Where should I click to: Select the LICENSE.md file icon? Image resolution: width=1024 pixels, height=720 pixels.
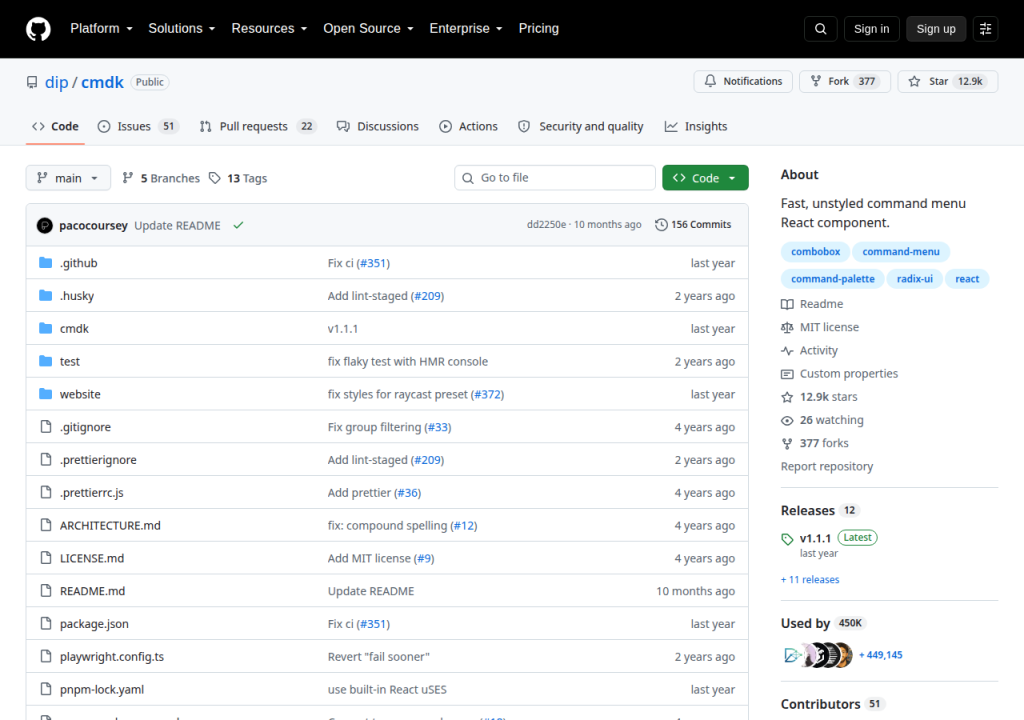pyautogui.click(x=46, y=558)
